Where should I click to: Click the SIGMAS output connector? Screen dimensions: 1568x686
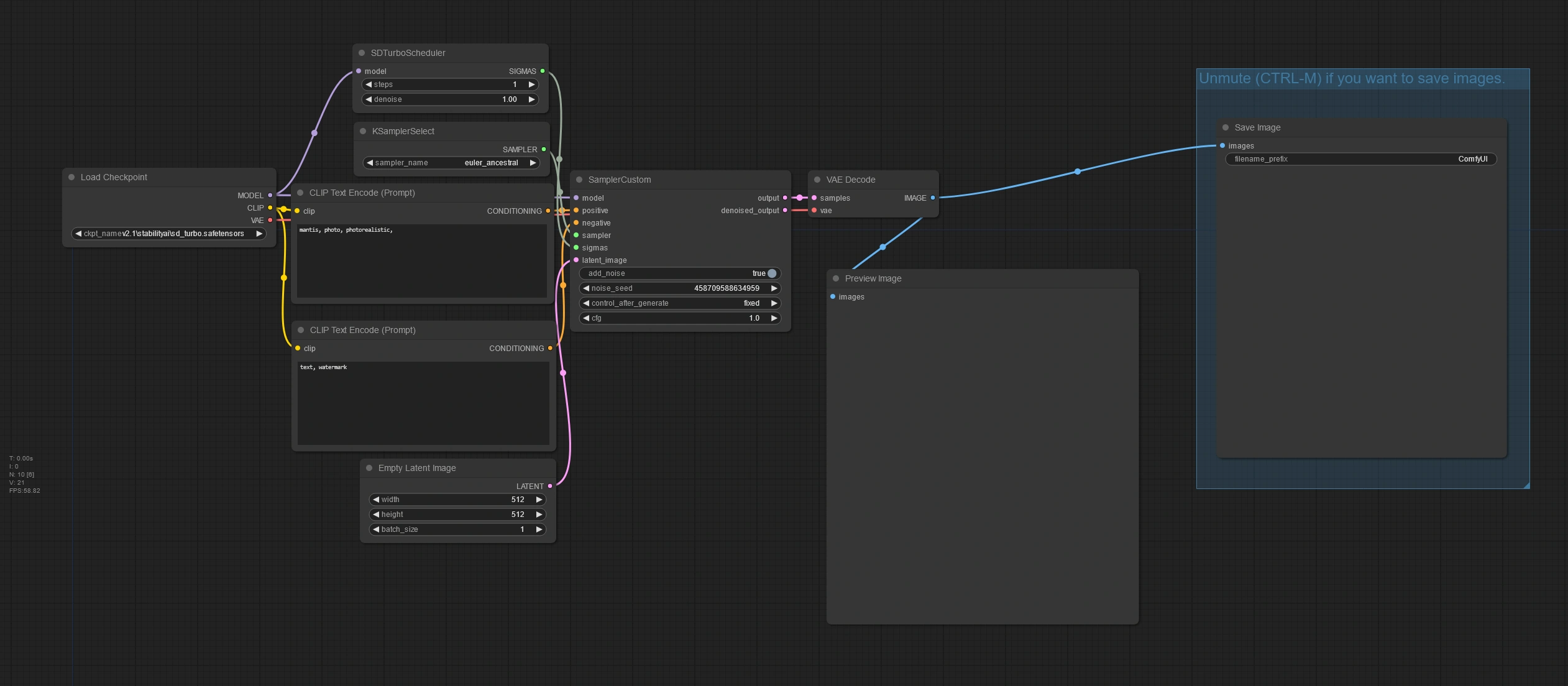click(x=543, y=71)
